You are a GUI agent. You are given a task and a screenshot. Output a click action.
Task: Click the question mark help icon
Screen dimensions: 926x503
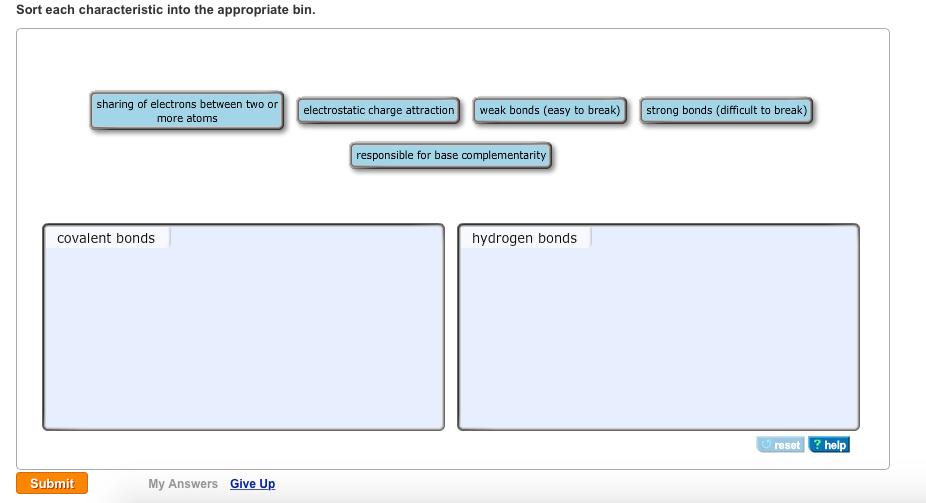[817, 445]
